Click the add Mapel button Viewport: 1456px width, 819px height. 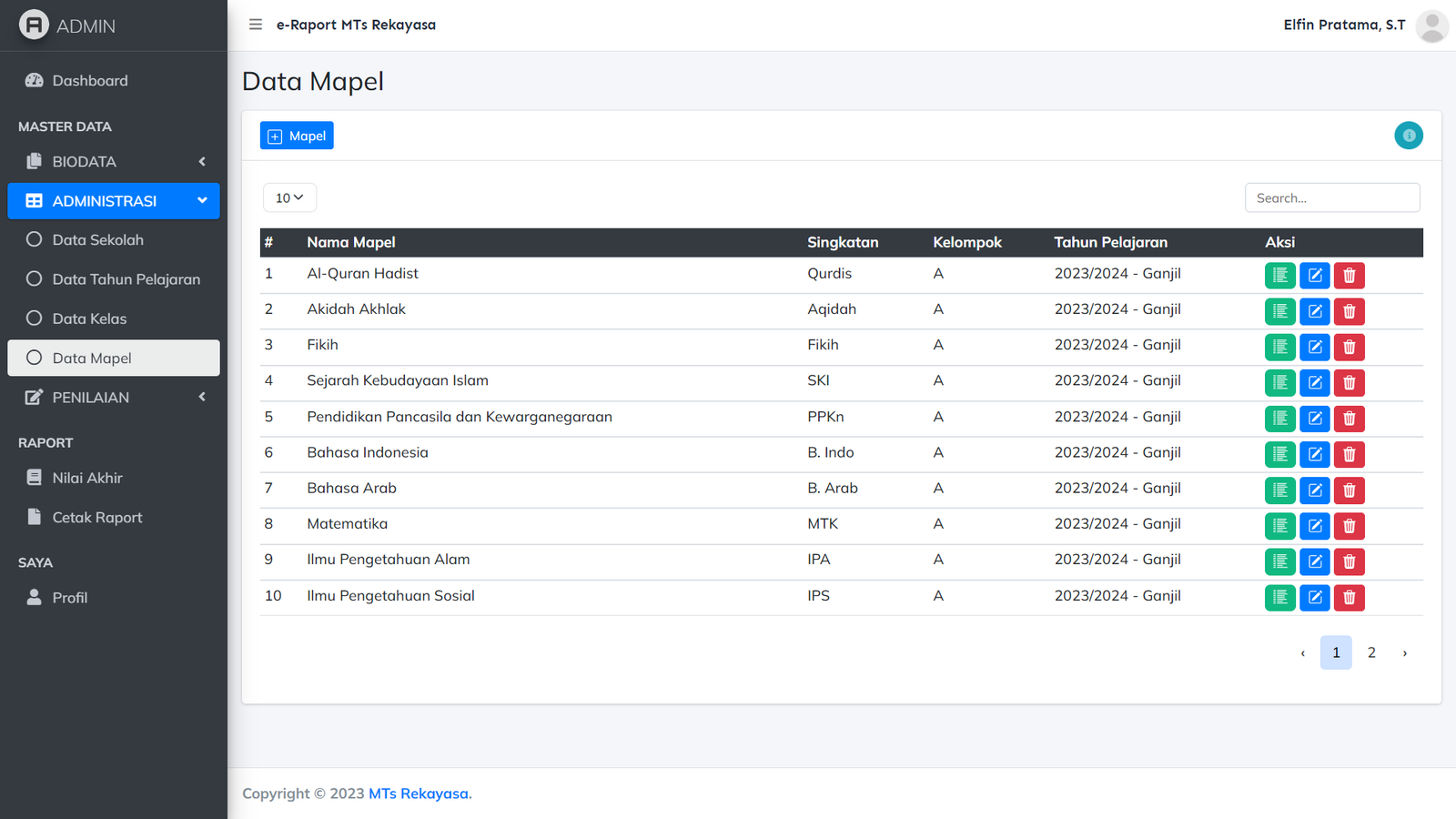point(297,136)
